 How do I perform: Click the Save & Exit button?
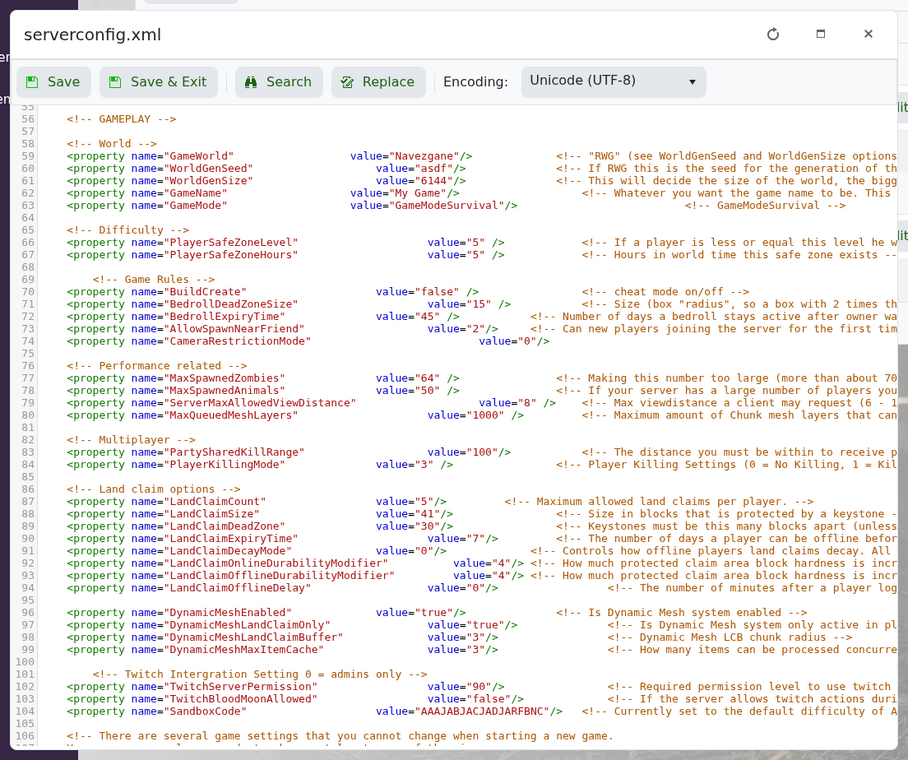pos(158,82)
